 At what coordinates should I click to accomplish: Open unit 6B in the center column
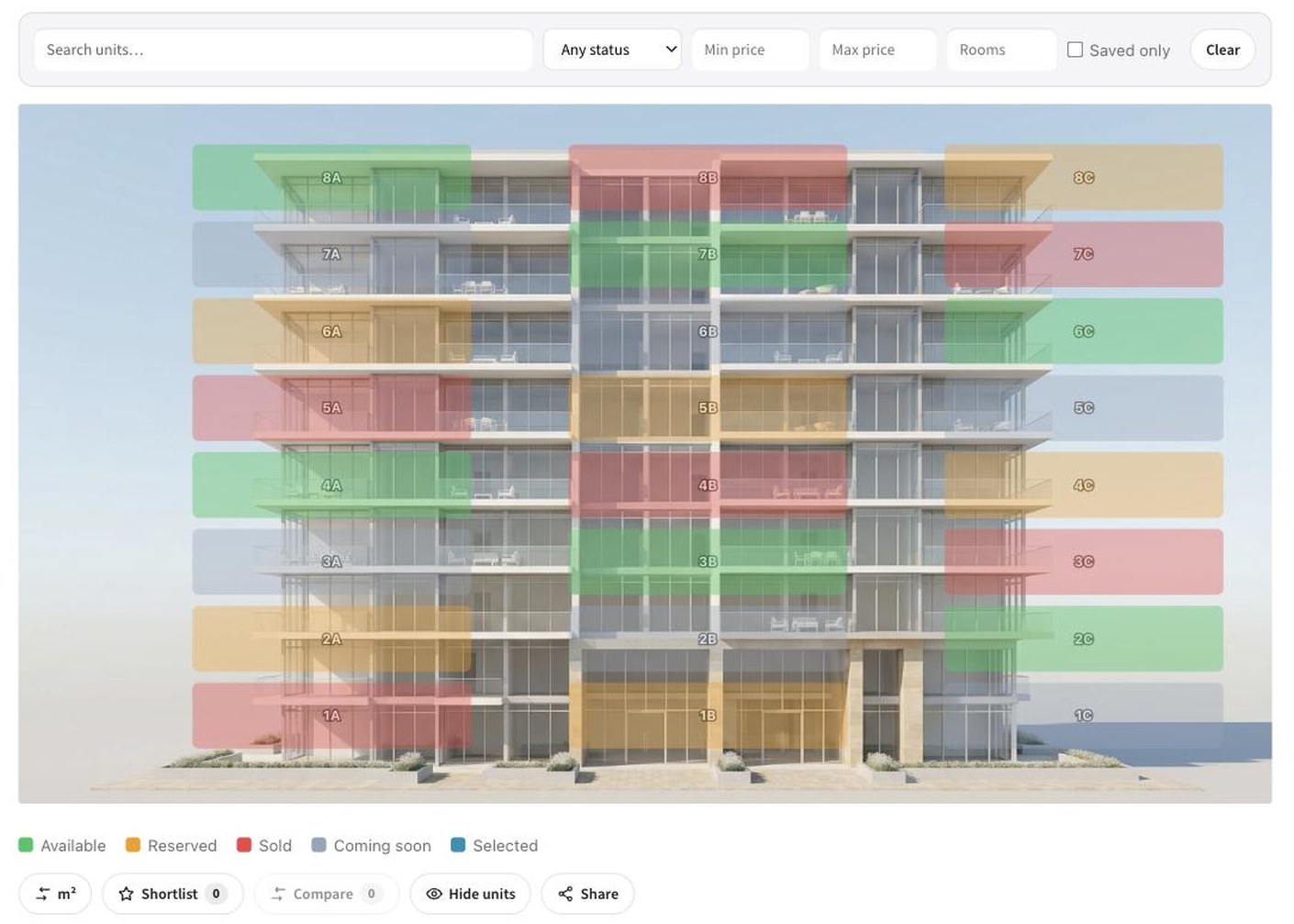point(708,331)
